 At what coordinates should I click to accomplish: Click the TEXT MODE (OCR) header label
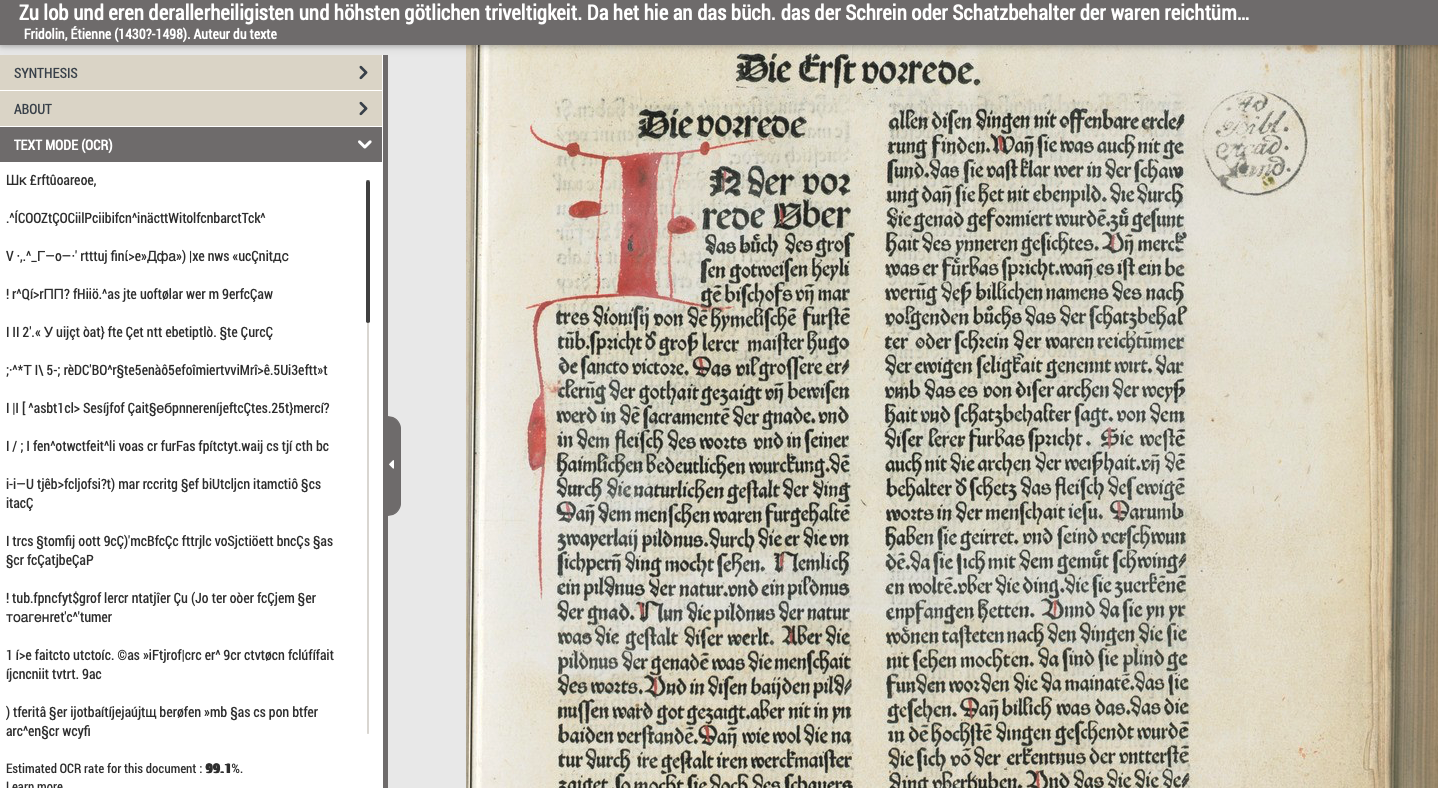[x=63, y=145]
